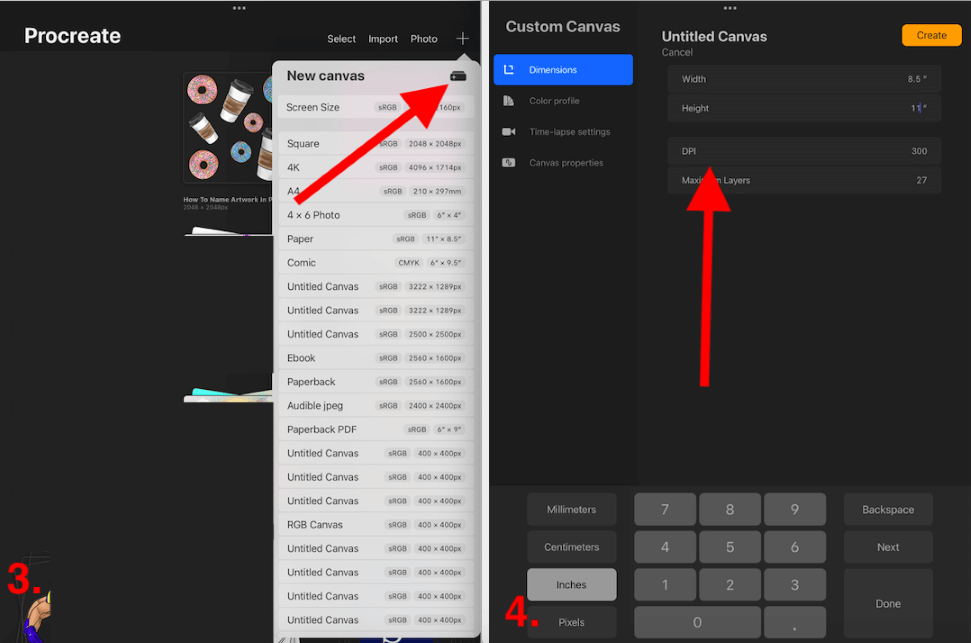The image size is (971, 643).
Task: Click the "How To Name Artwork" title
Action: [227, 199]
